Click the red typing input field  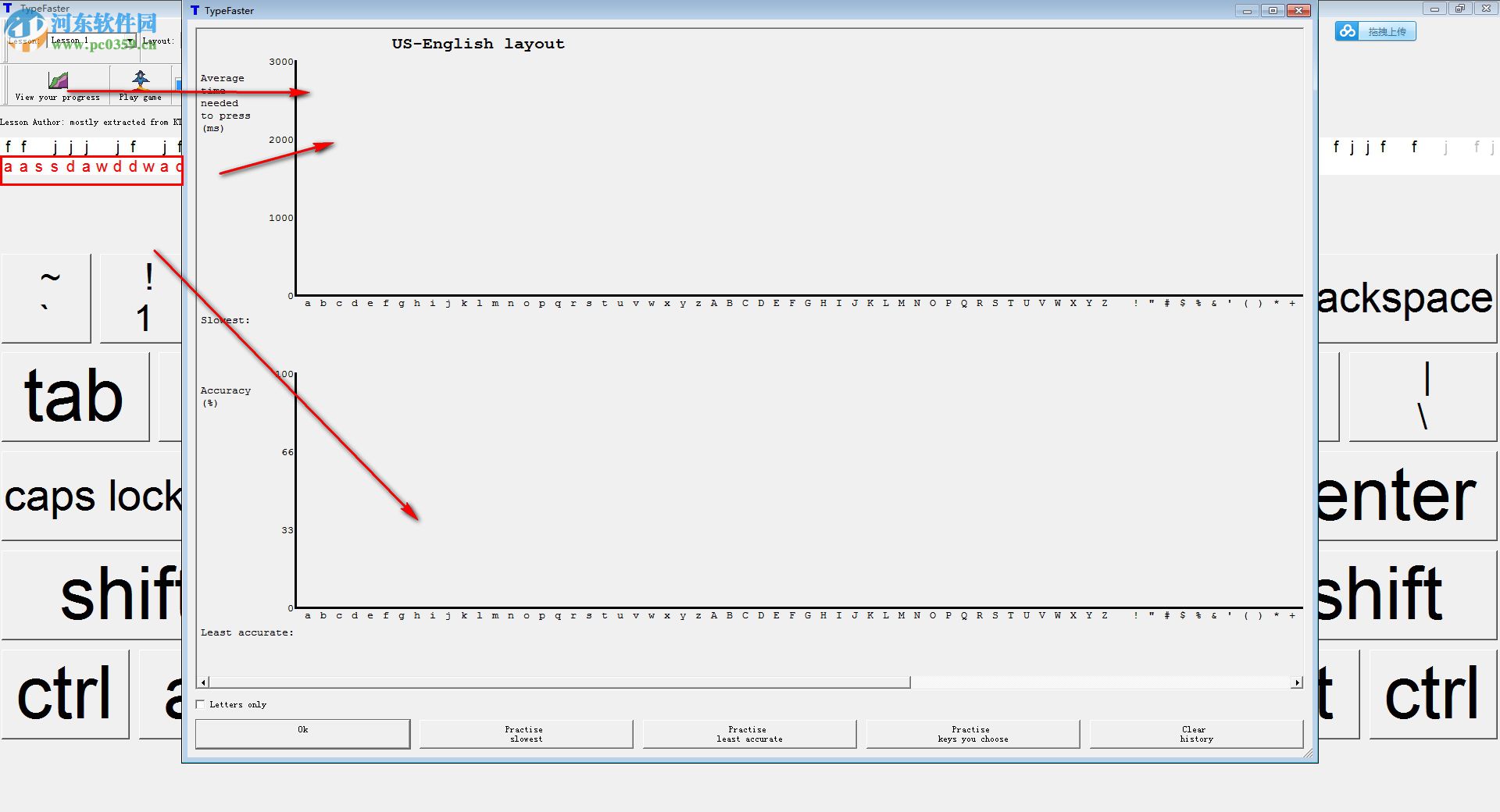coord(91,170)
